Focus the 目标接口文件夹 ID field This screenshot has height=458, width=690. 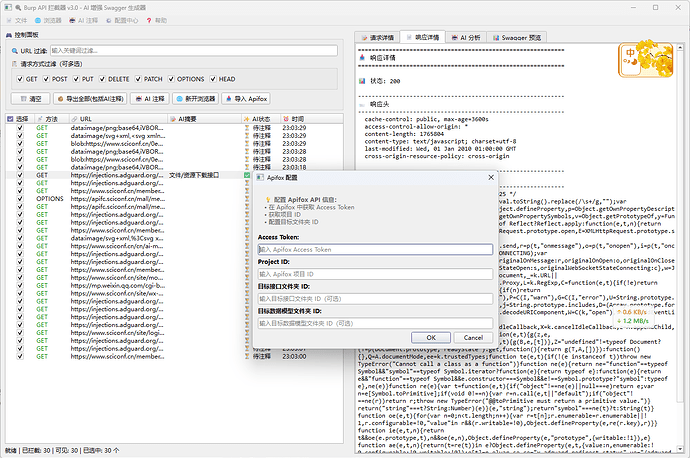coord(375,299)
